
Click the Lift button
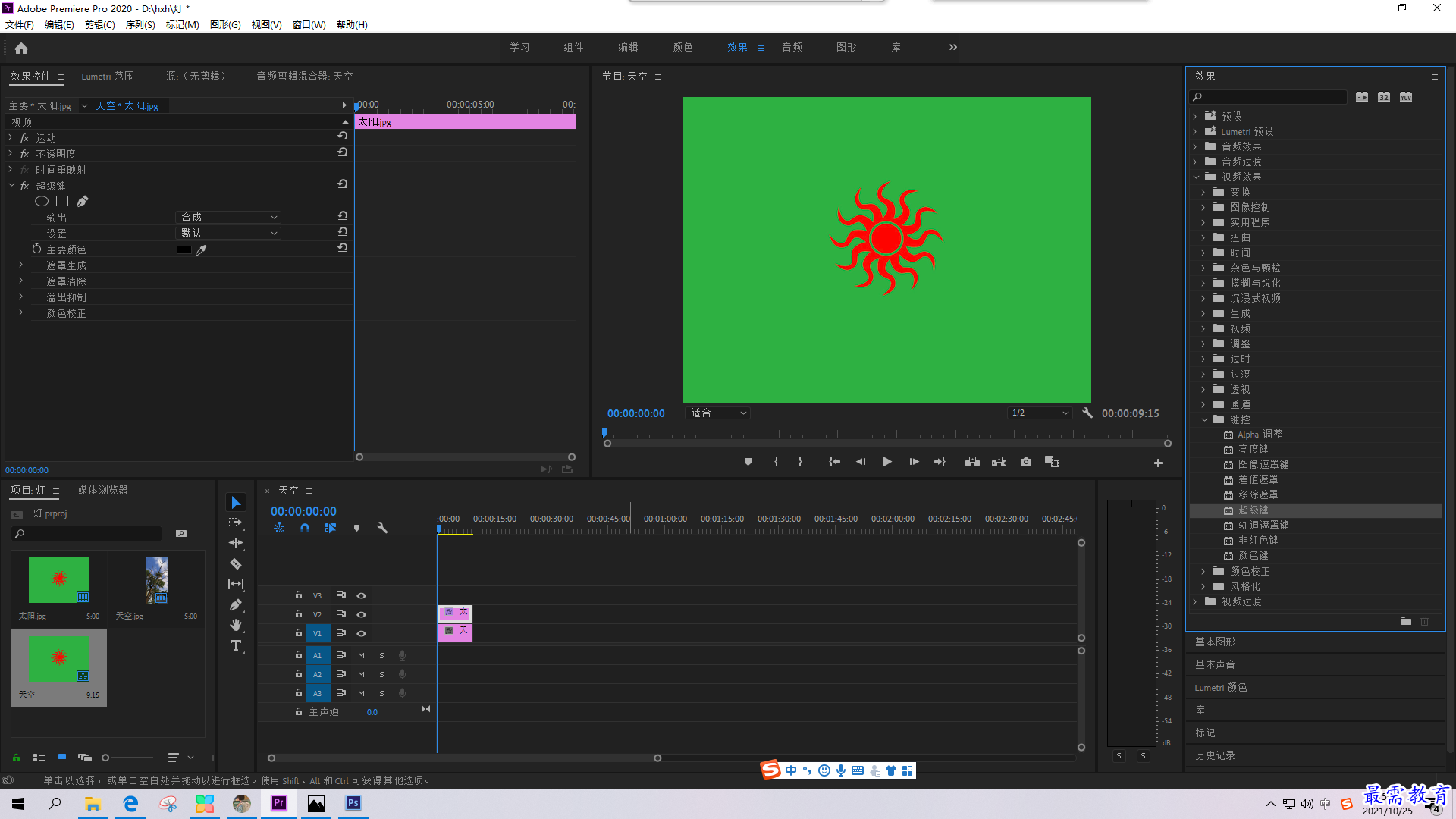[x=972, y=462]
